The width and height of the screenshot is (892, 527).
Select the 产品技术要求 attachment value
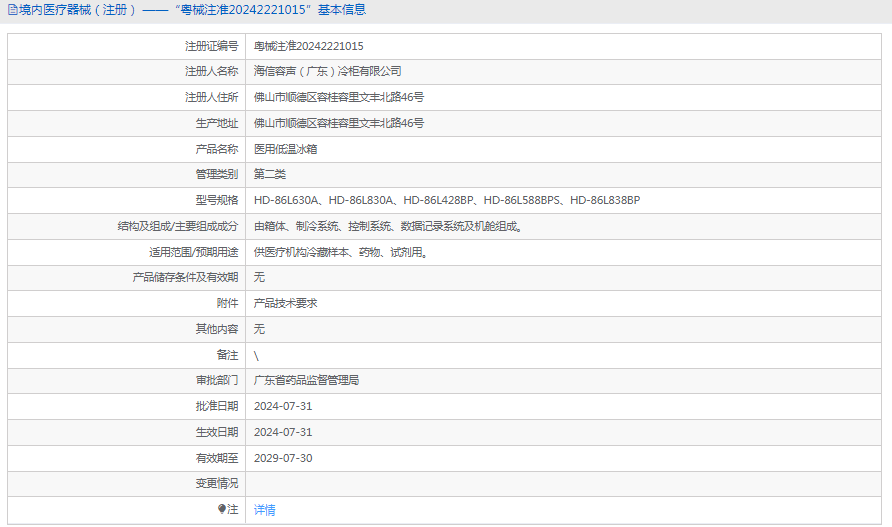[286, 303]
